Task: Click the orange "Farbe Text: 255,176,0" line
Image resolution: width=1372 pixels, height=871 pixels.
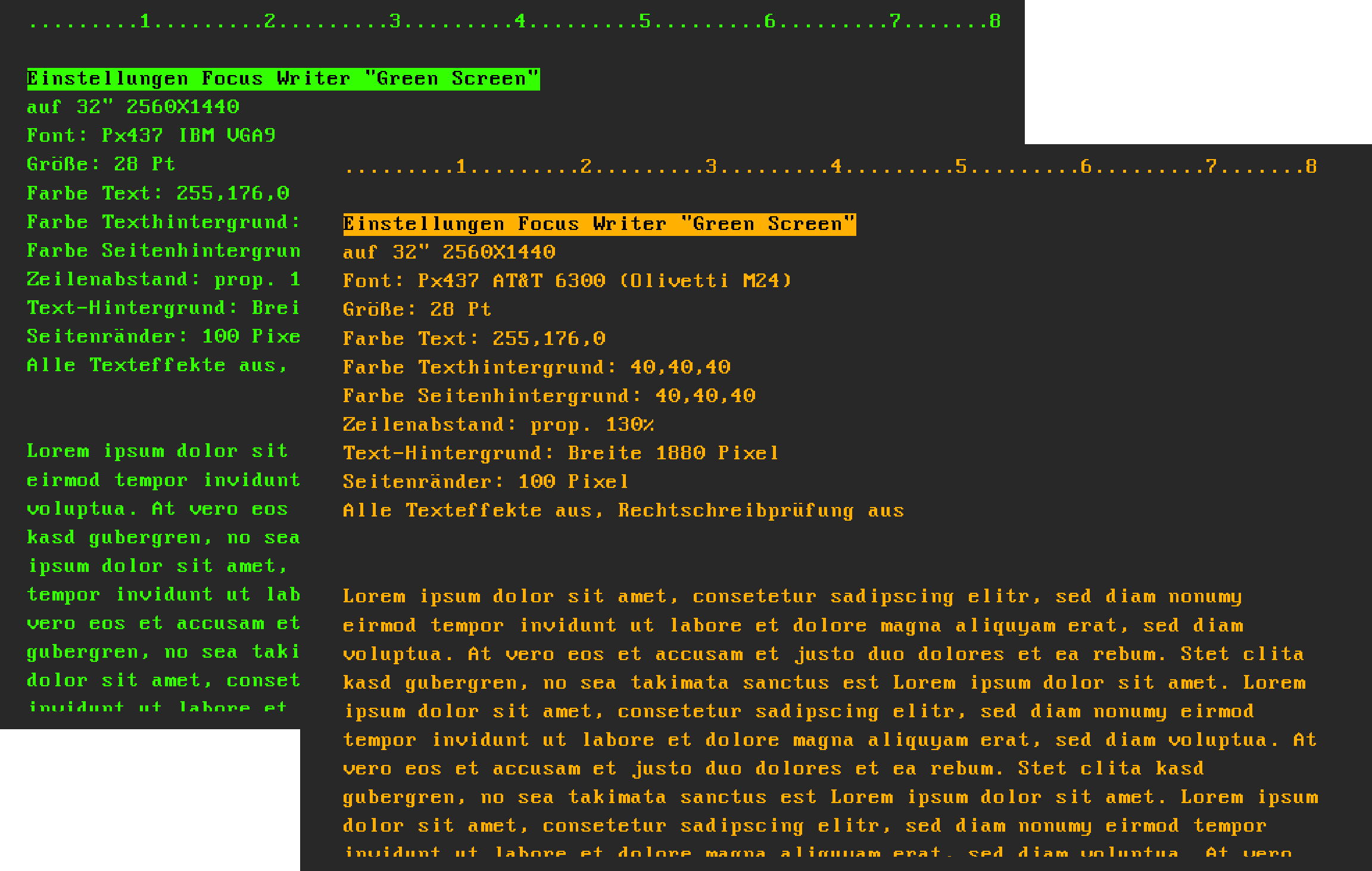Action: tap(474, 339)
